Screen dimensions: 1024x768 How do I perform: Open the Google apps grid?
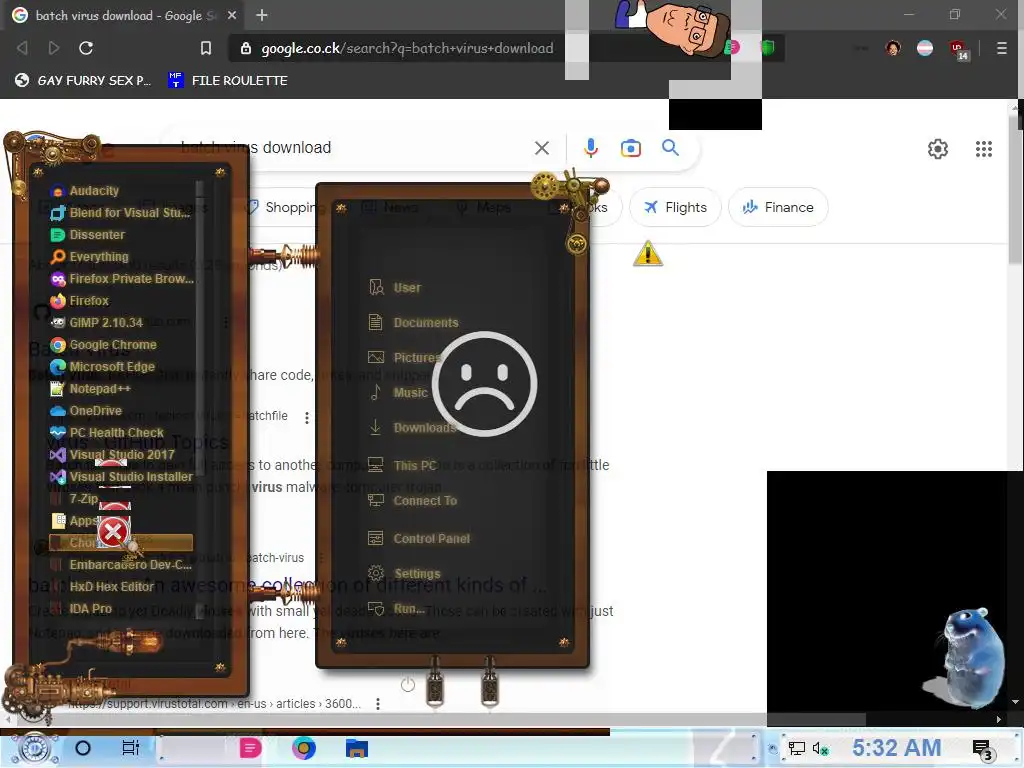point(984,149)
